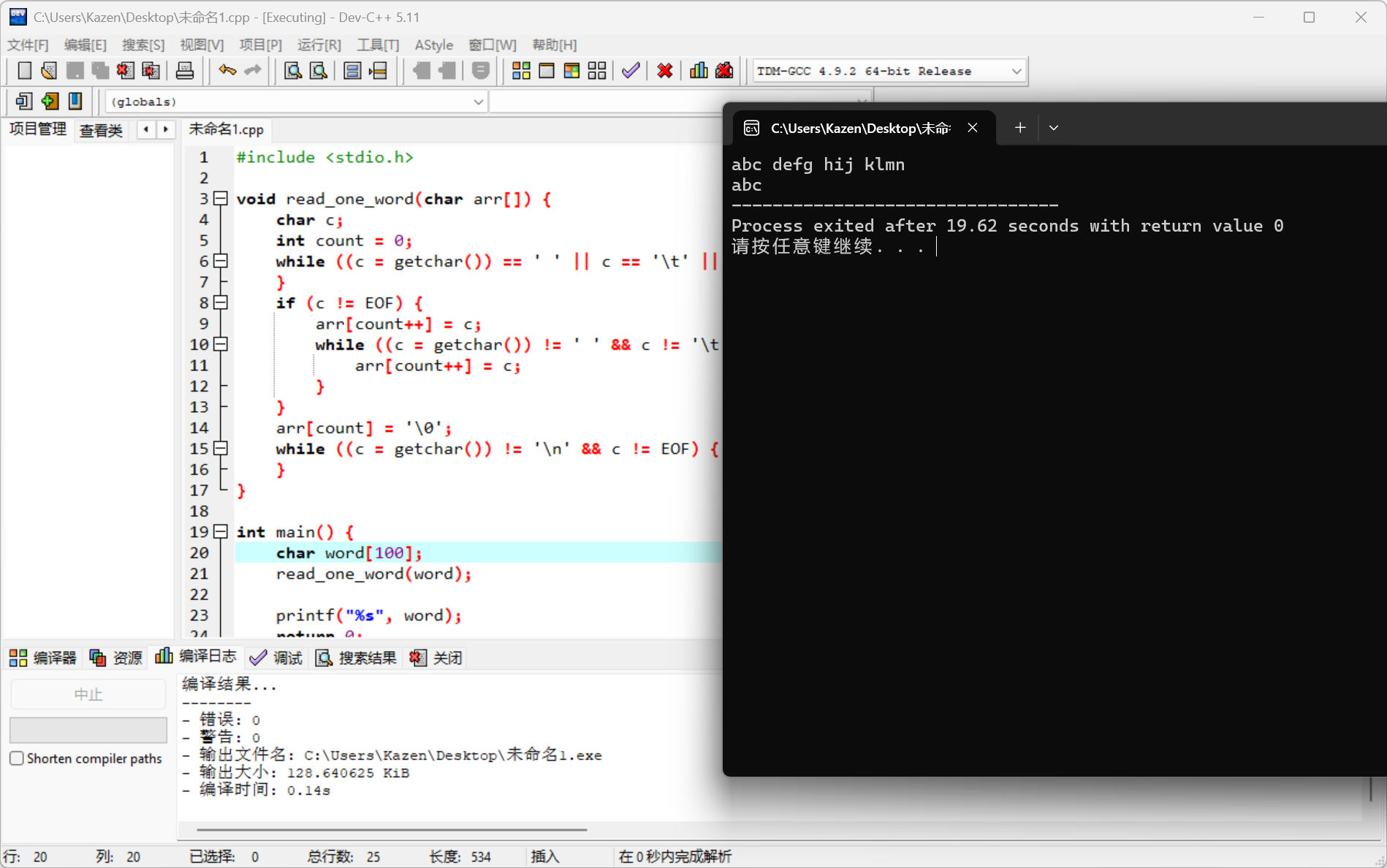This screenshot has width=1387, height=868.
Task: Click the left tab navigation arrow
Action: coord(146,129)
